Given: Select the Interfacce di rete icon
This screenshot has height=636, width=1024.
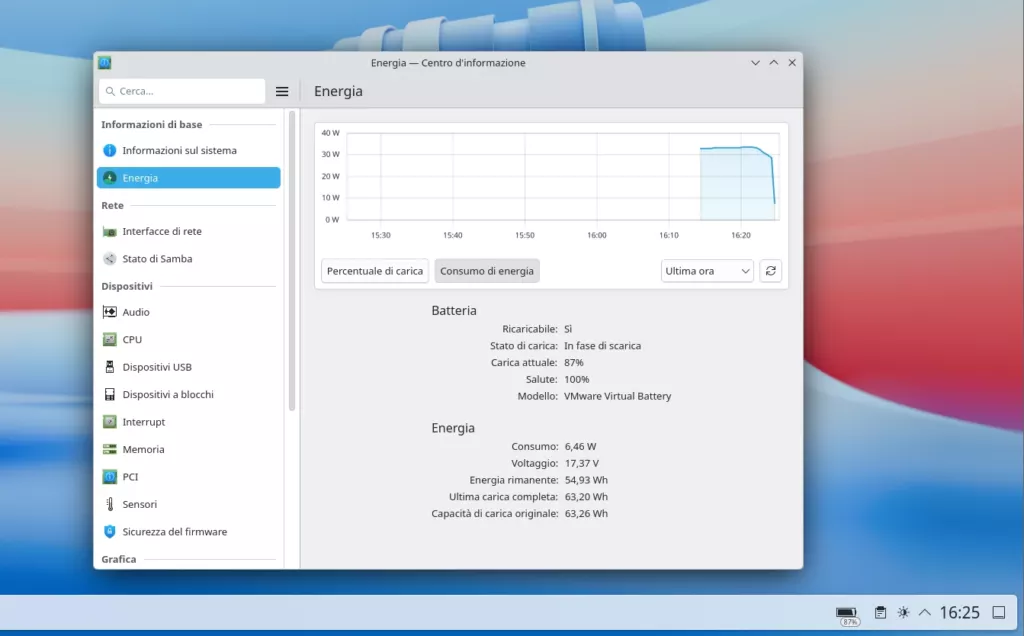Looking at the screenshot, I should pyautogui.click(x=110, y=231).
